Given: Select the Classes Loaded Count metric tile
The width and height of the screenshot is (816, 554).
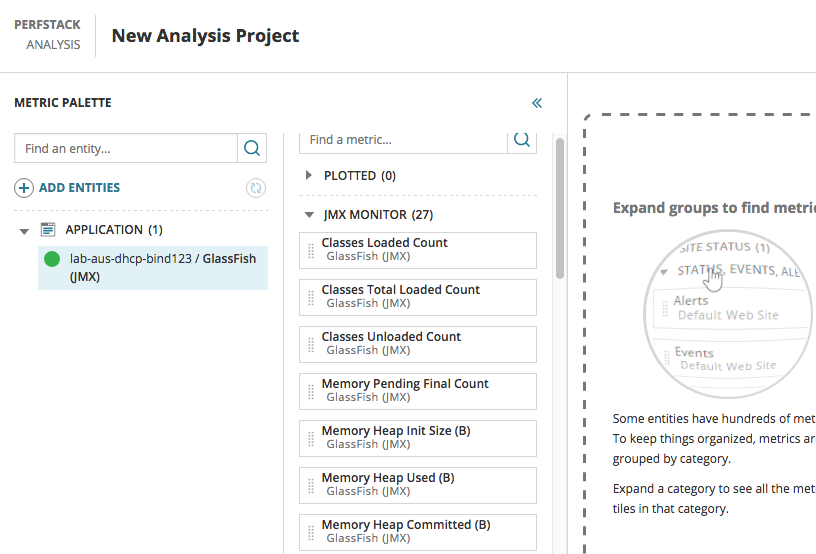Looking at the screenshot, I should point(418,251).
